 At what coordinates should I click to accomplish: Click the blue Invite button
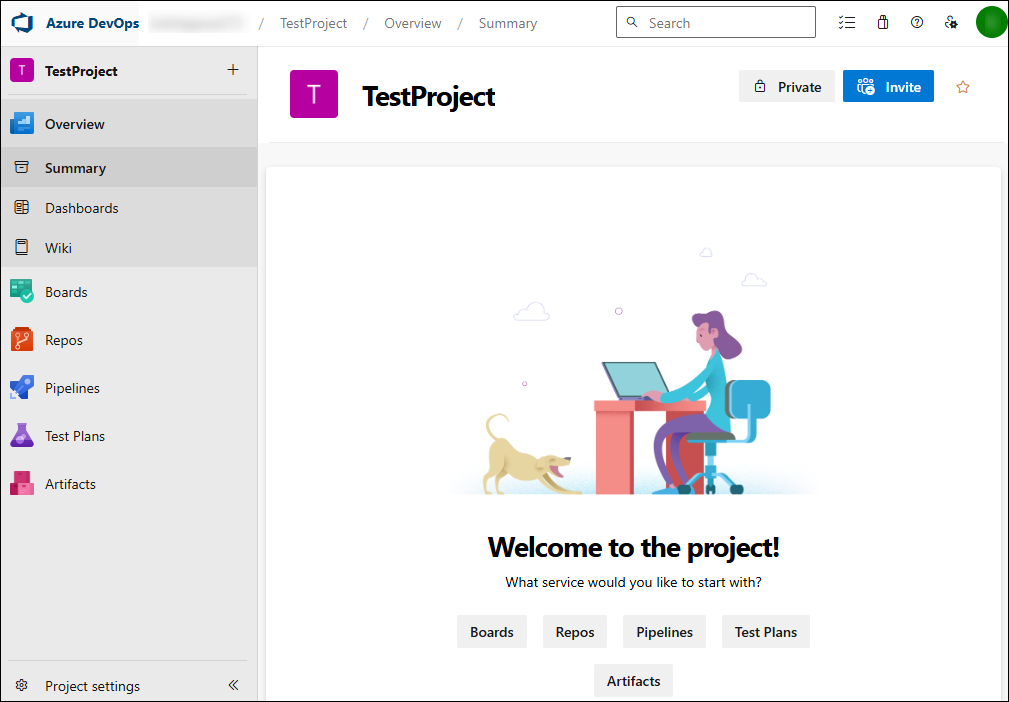pos(888,86)
